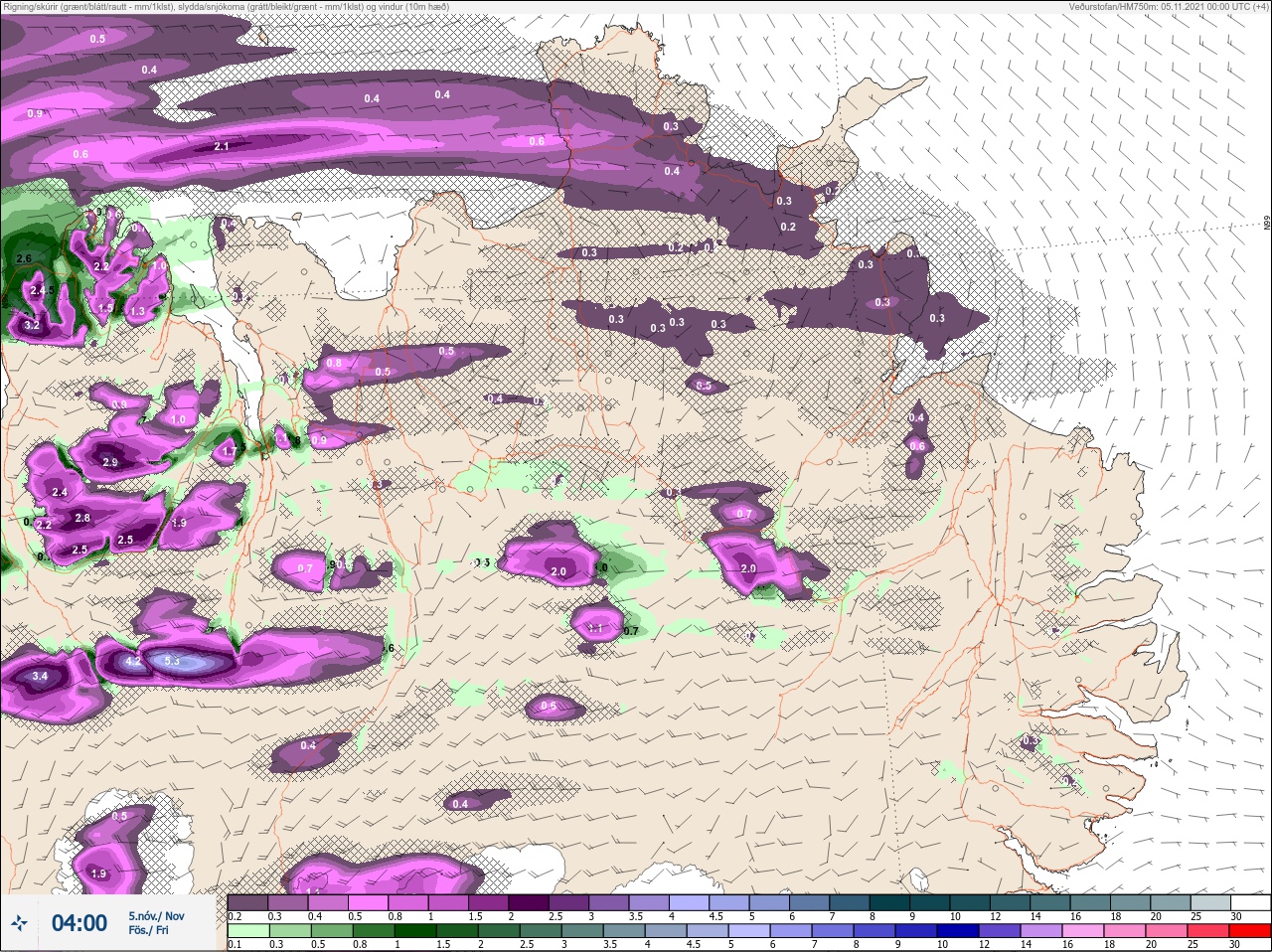Click the 4.2 precipitation value on the map
Image resolution: width=1272 pixels, height=952 pixels.
(134, 660)
